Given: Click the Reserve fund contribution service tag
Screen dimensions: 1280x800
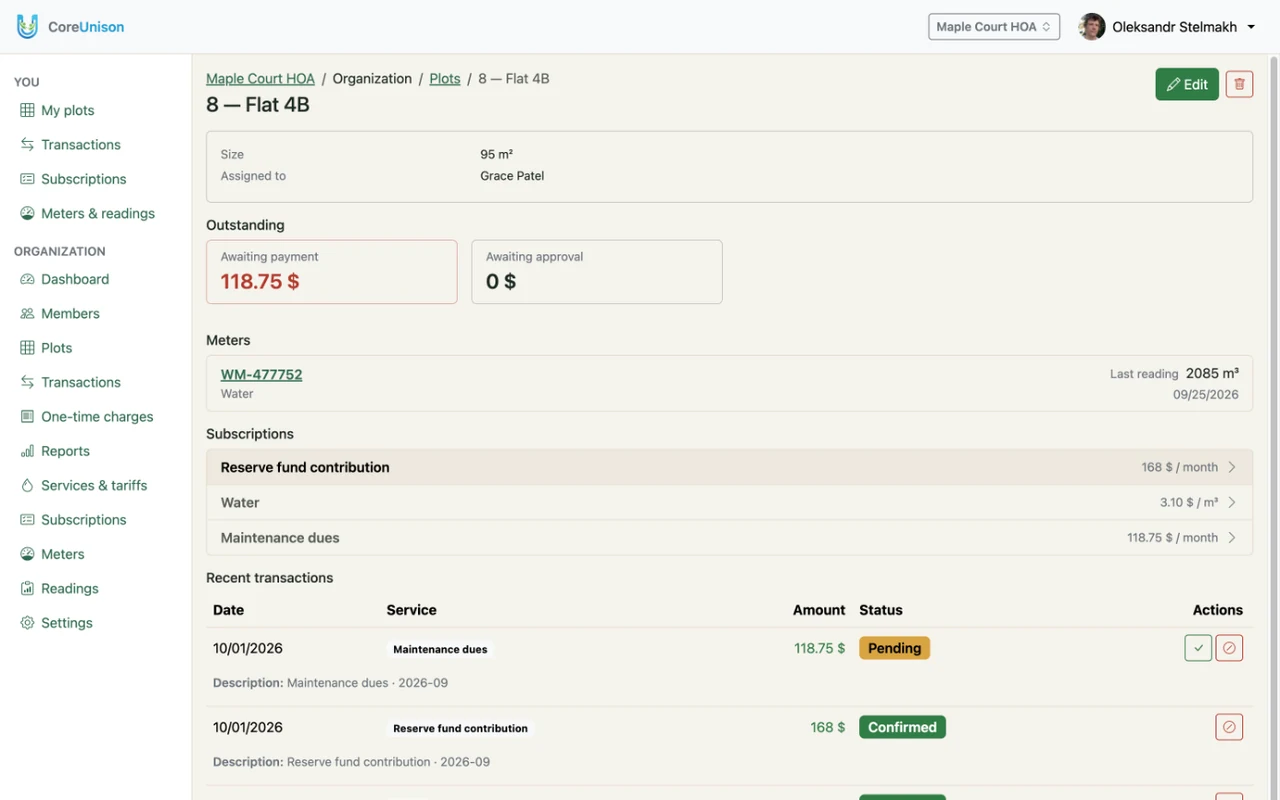Looking at the screenshot, I should (460, 728).
